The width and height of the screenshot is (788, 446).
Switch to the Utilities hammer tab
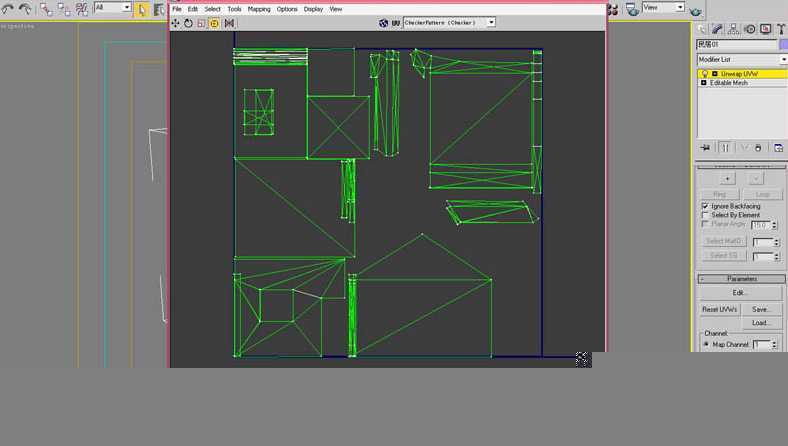781,29
